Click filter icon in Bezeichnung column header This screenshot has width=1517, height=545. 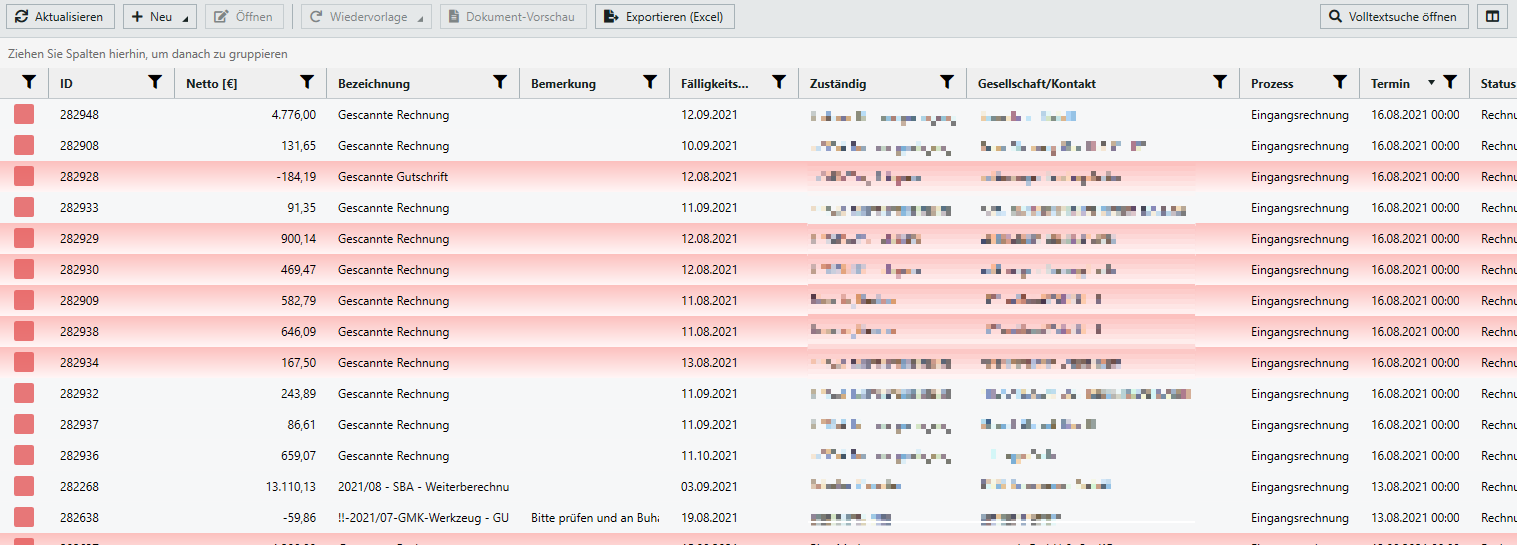(500, 83)
